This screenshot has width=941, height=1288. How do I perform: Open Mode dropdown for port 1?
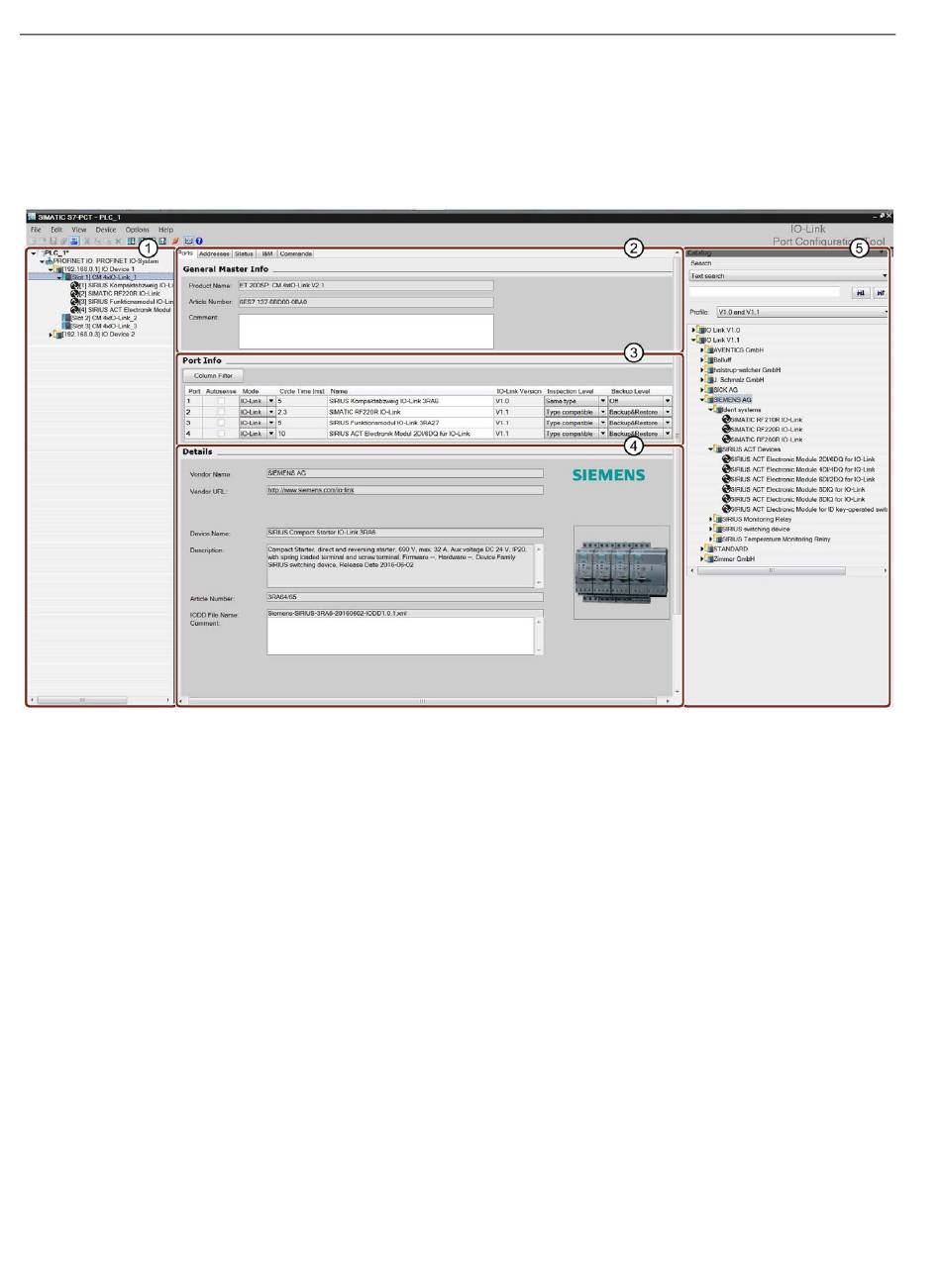[x=271, y=401]
